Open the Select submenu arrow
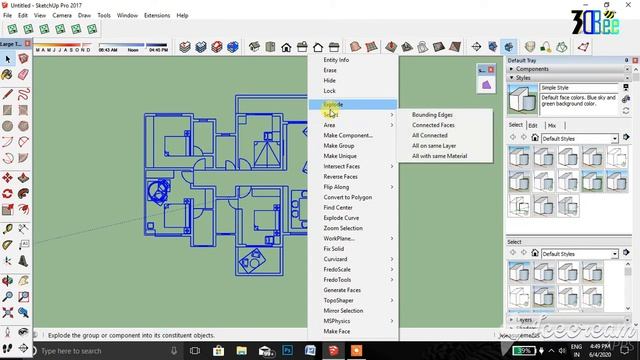The width and height of the screenshot is (640, 360). 391,115
